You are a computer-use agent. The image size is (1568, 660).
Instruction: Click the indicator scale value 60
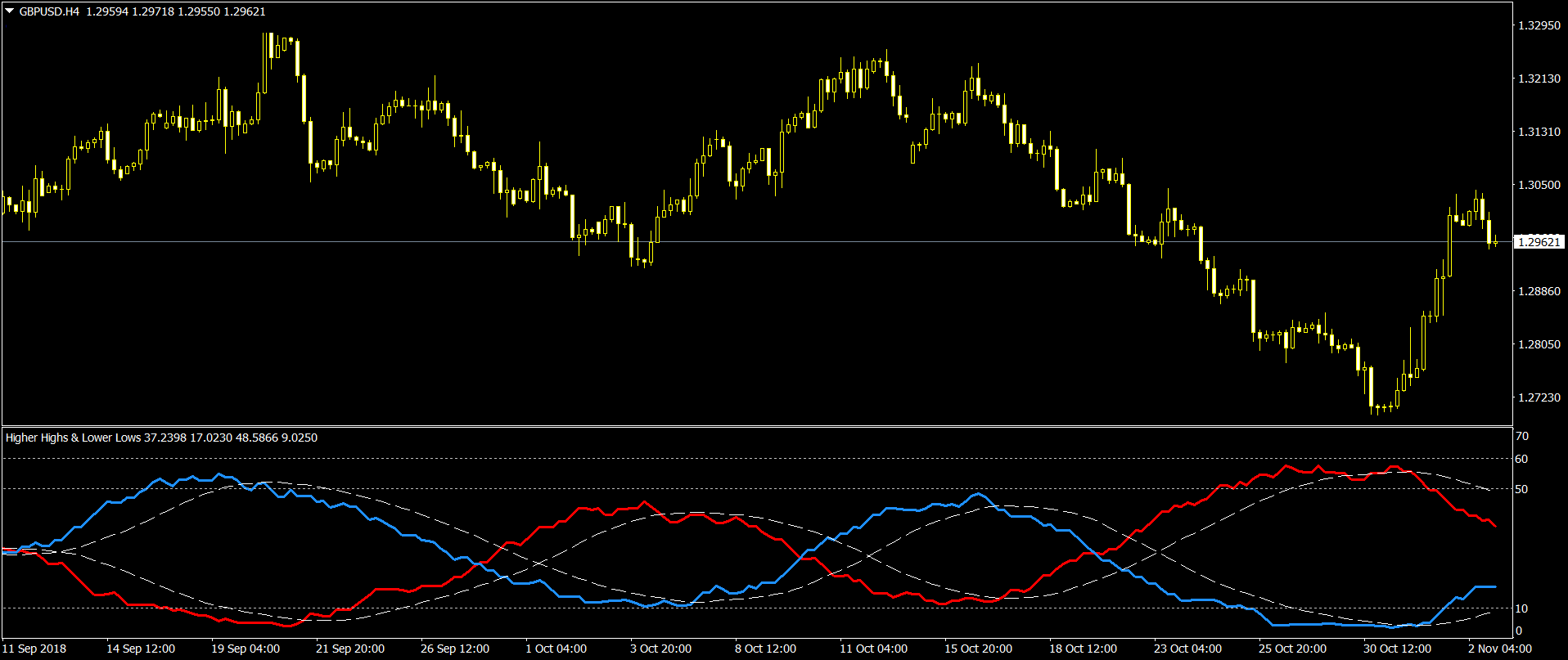[1521, 459]
